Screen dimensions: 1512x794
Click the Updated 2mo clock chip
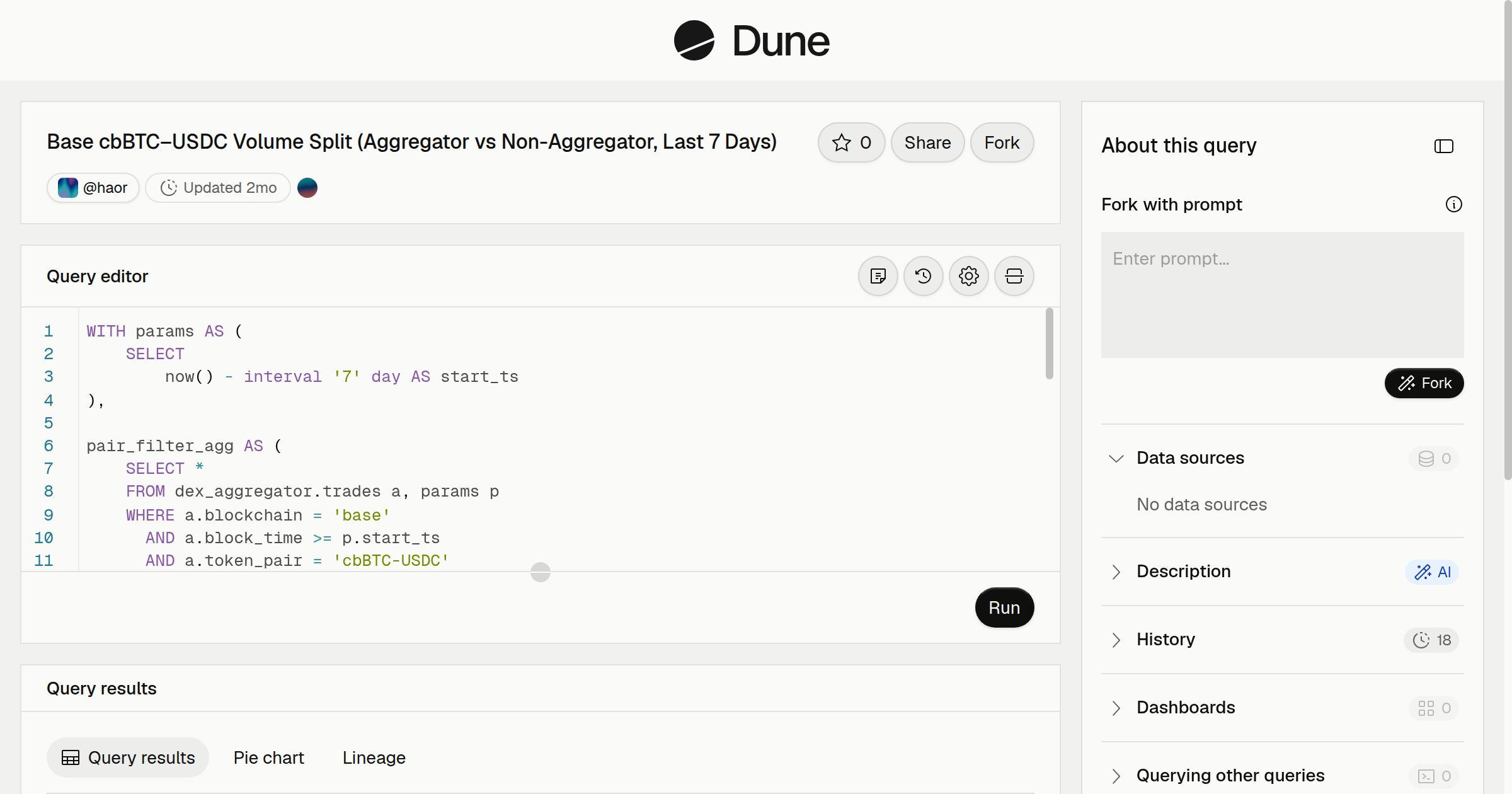[218, 188]
